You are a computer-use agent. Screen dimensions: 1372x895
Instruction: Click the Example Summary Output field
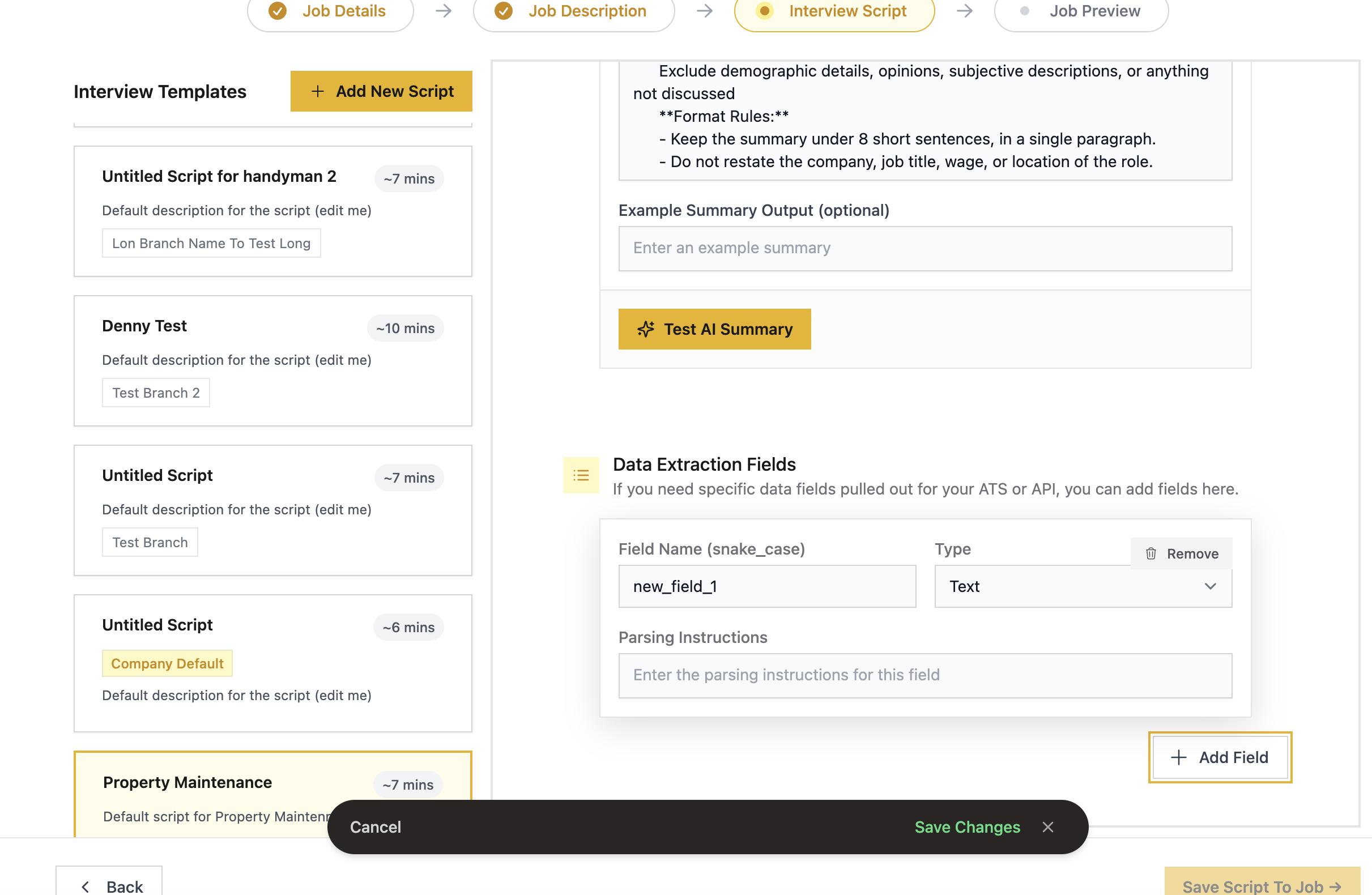click(924, 248)
